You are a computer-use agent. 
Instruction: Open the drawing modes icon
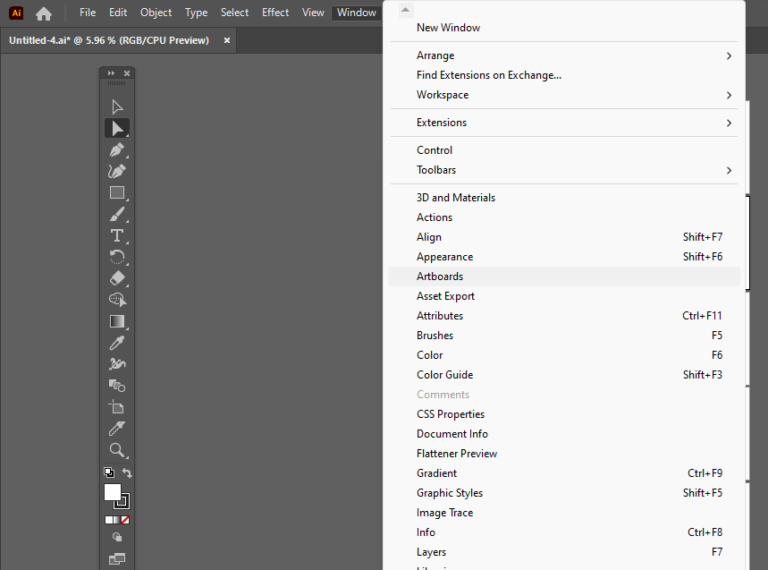click(117, 537)
